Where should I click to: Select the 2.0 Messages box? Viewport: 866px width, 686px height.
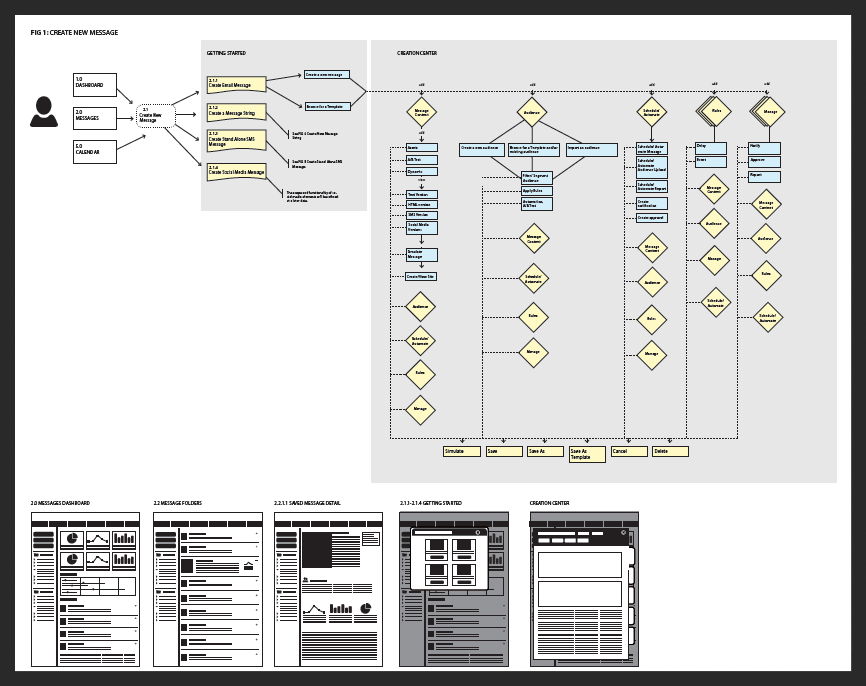click(95, 118)
